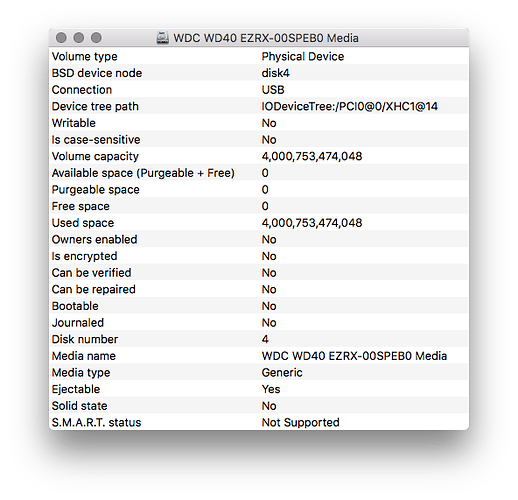Click the Connection USB value

click(x=273, y=90)
